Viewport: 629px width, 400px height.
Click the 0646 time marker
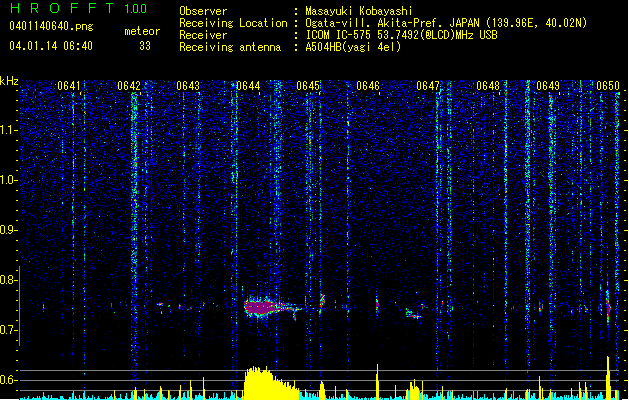368,86
